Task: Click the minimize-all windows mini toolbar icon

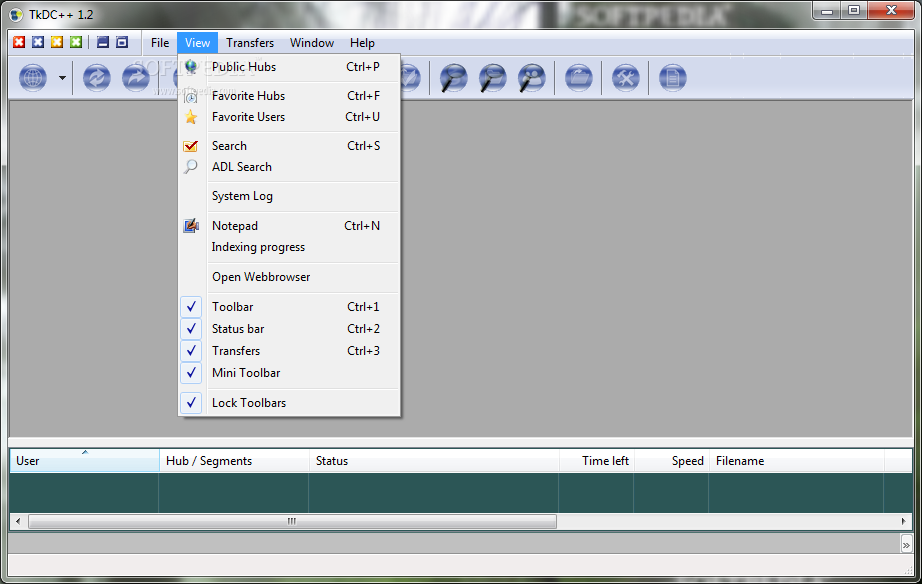Action: (103, 42)
